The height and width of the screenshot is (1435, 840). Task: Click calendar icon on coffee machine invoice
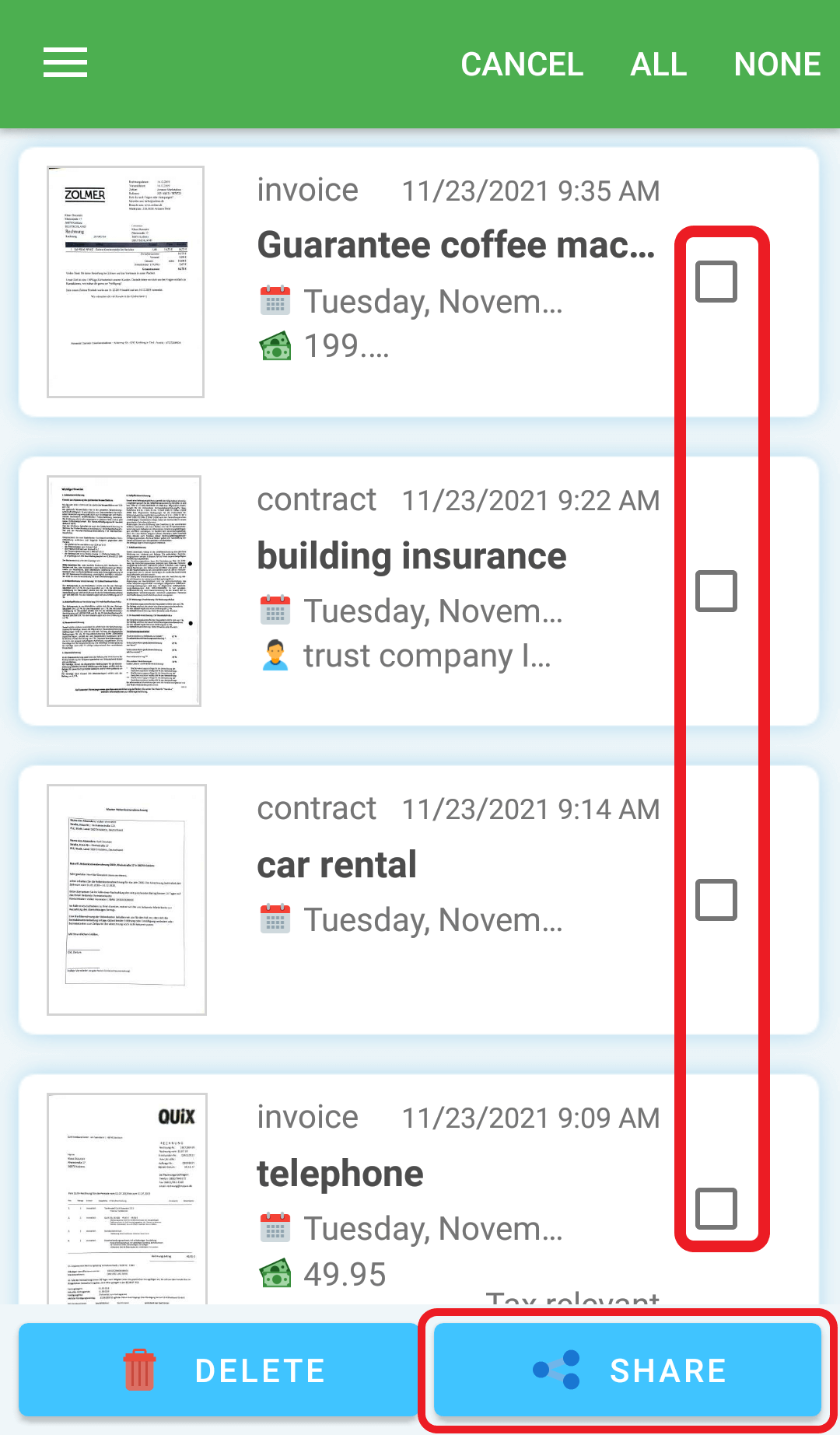point(275,301)
